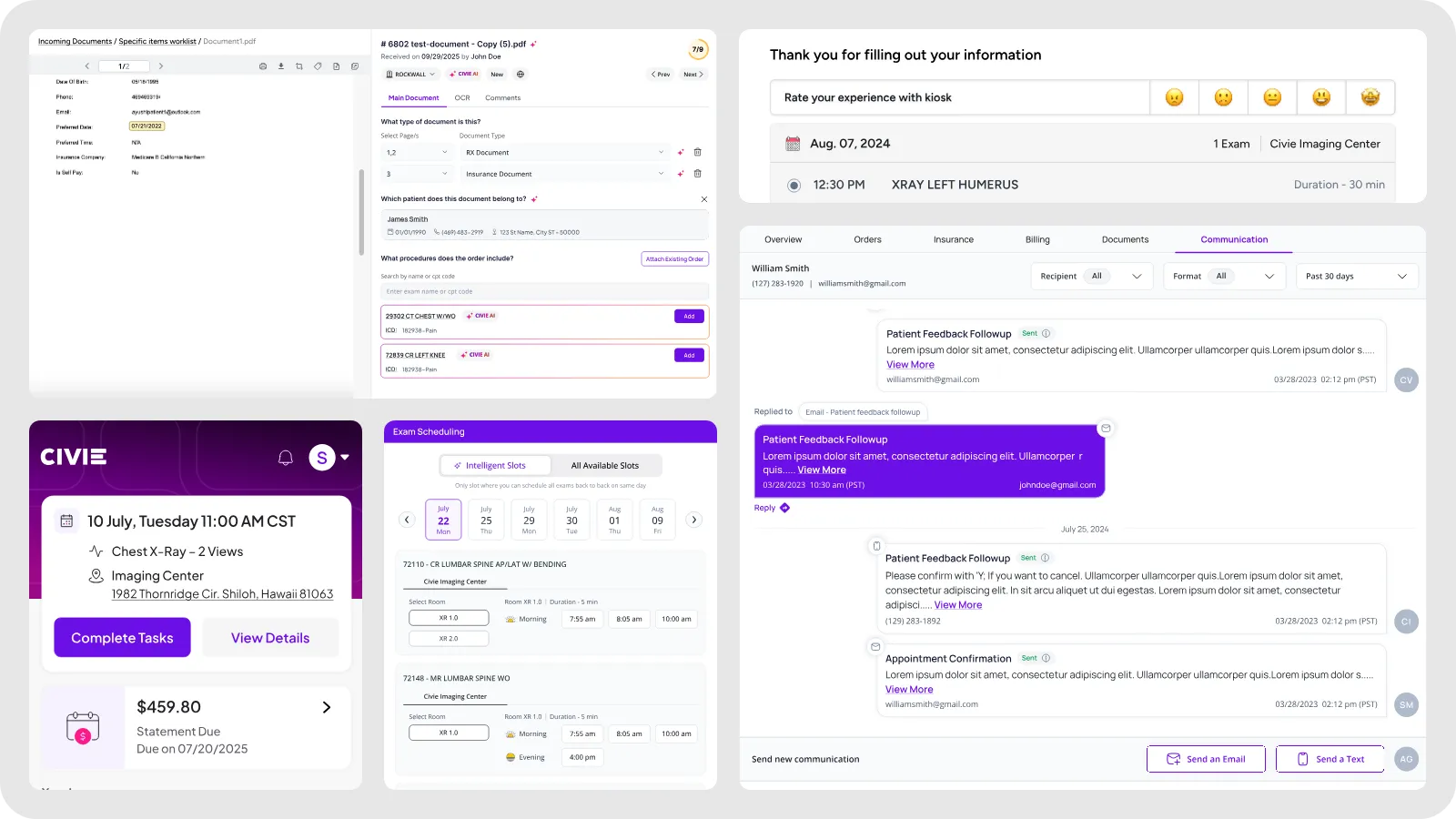This screenshot has width=1456, height=819.
Task: Switch to Intelligent Slots toggle option
Action: [x=496, y=466]
